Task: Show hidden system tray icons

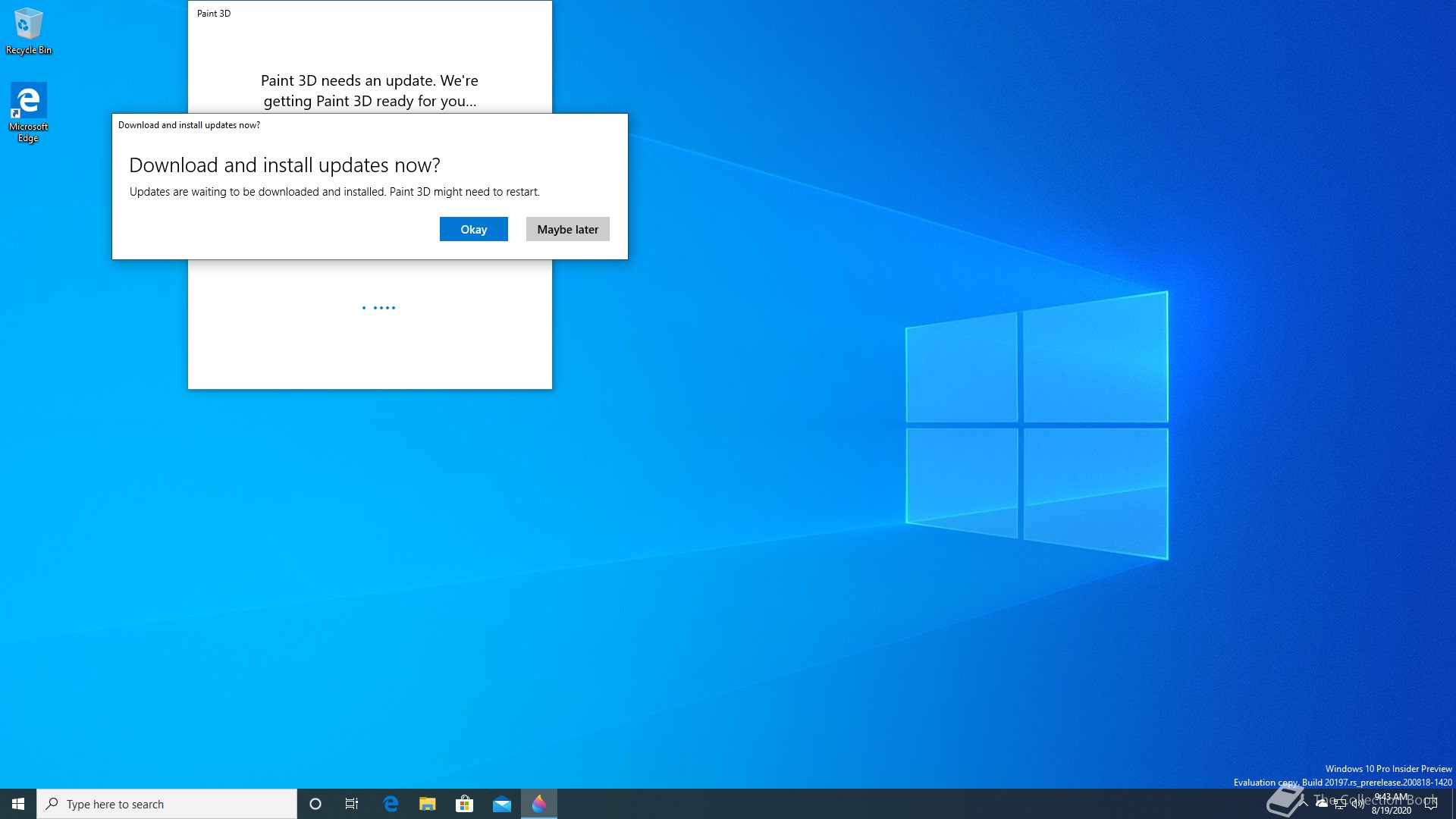Action: pyautogui.click(x=1304, y=804)
